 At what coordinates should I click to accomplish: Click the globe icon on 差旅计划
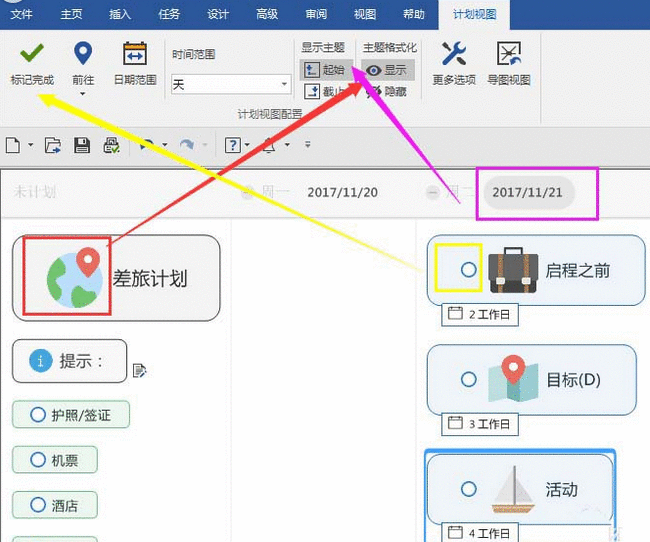74,277
